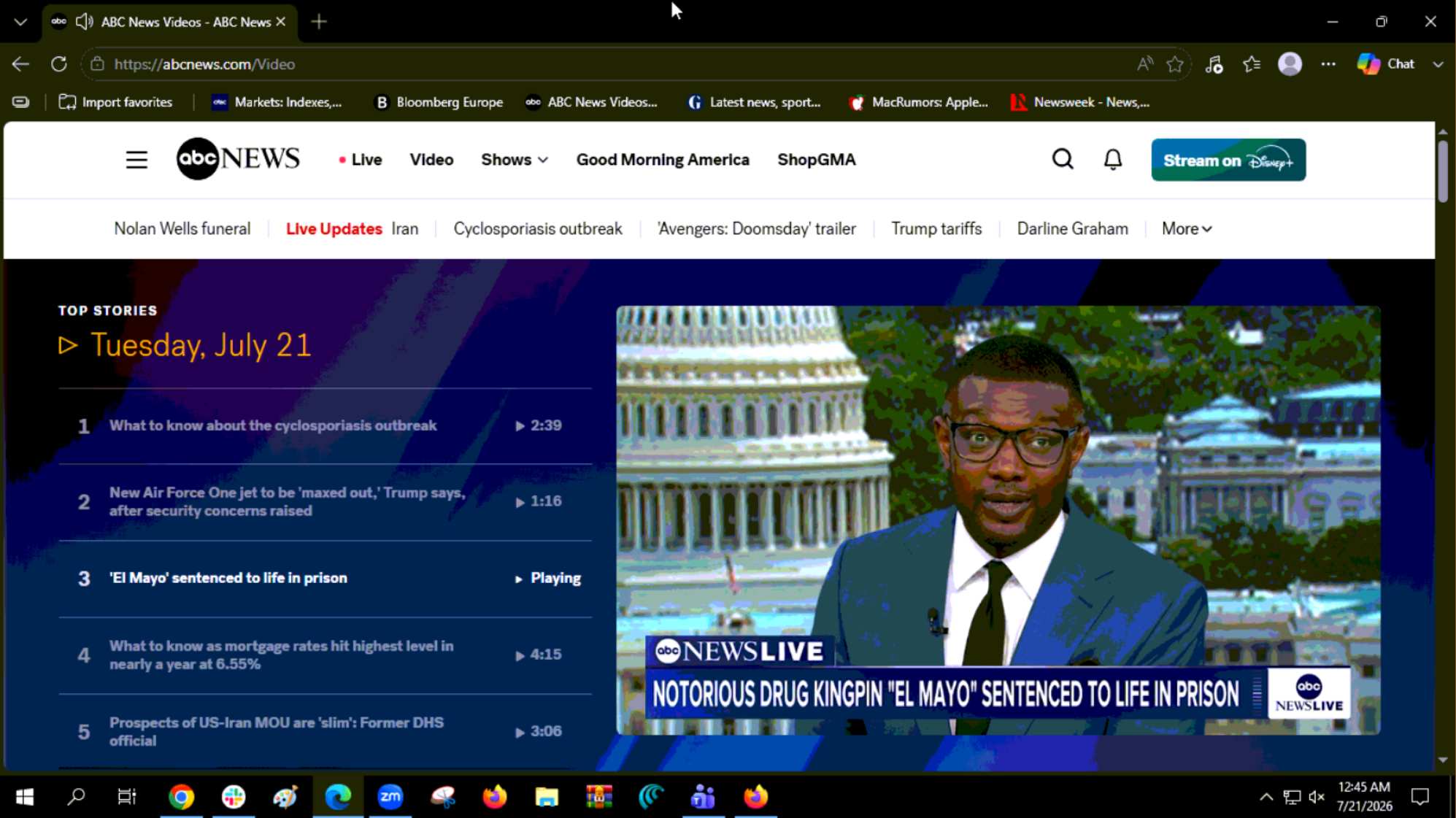Play the mortgage rates video
Image resolution: width=1456 pixels, height=818 pixels.
click(325, 655)
